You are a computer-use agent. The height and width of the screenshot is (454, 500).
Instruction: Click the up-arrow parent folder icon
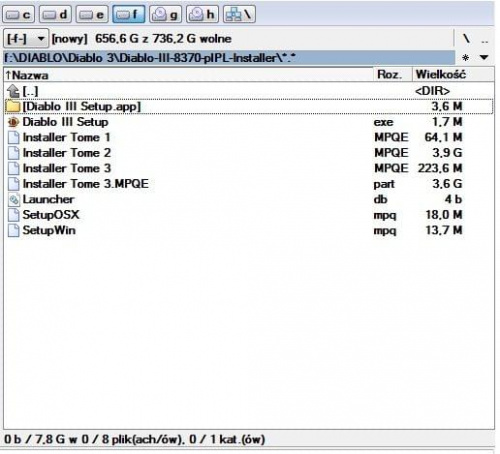pos(13,91)
